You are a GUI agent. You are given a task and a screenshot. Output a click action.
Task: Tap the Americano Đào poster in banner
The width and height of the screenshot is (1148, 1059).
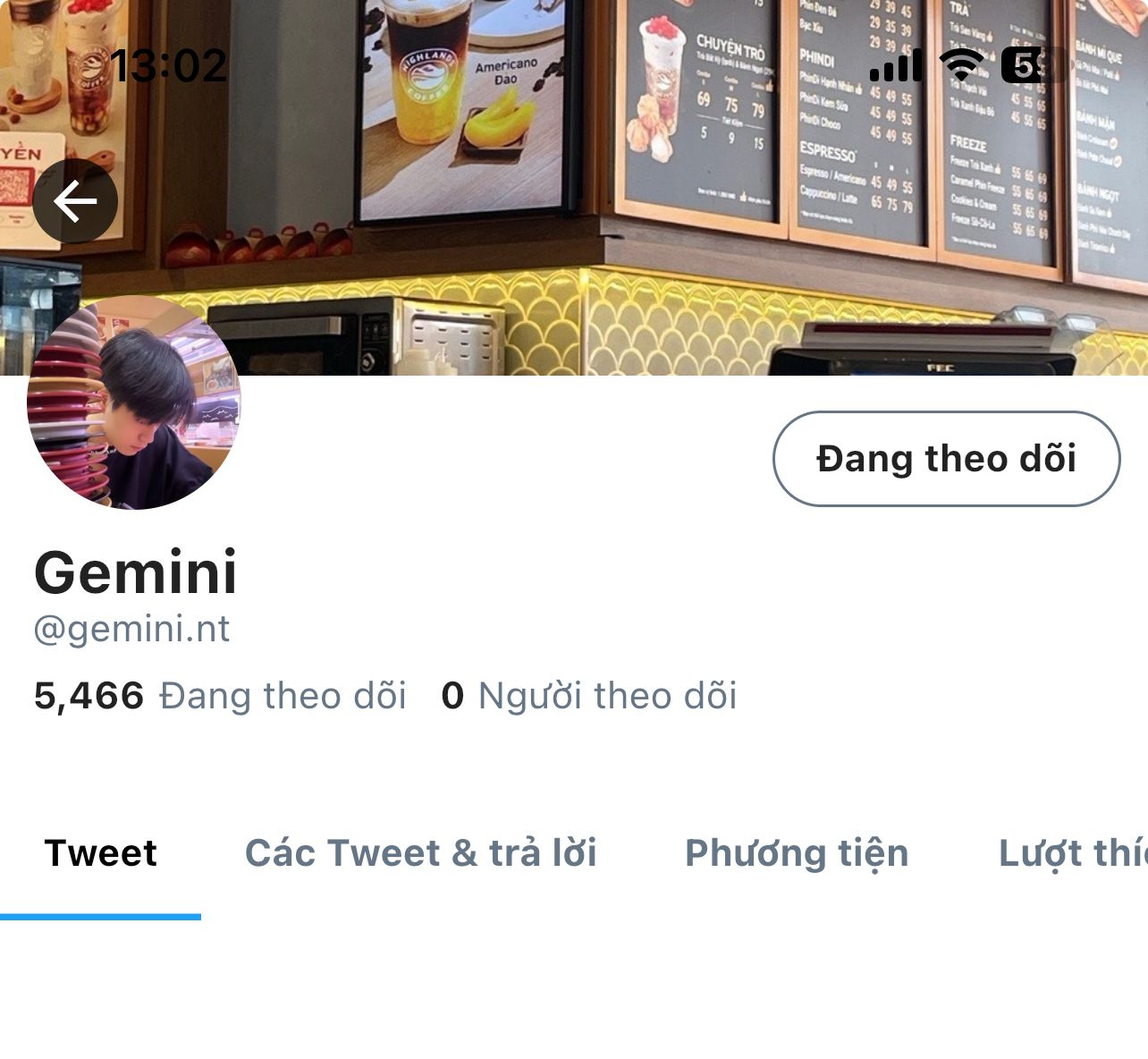pos(463,107)
